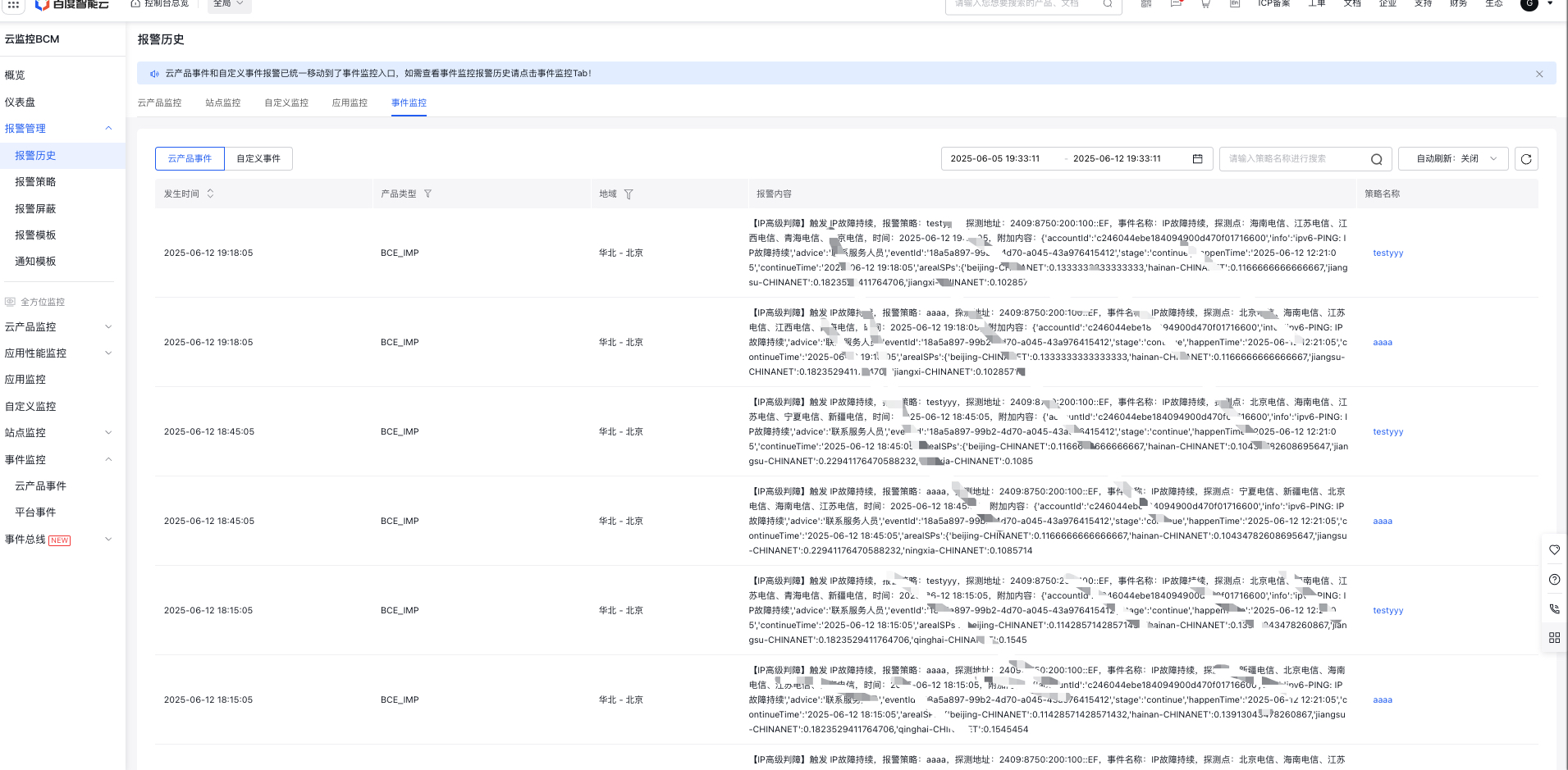This screenshot has width=1568, height=770.
Task: Switch to the 站点监控 tab
Action: point(222,103)
